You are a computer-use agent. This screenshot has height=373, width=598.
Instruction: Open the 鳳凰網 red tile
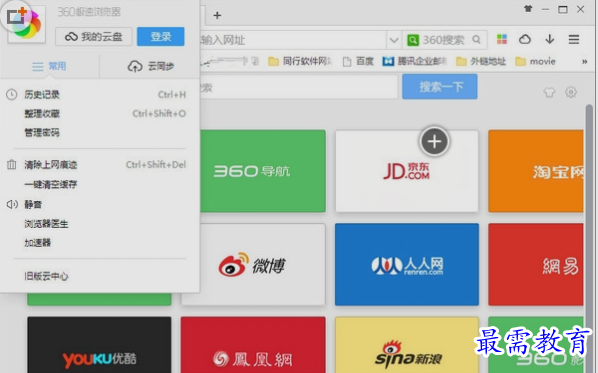click(x=253, y=345)
